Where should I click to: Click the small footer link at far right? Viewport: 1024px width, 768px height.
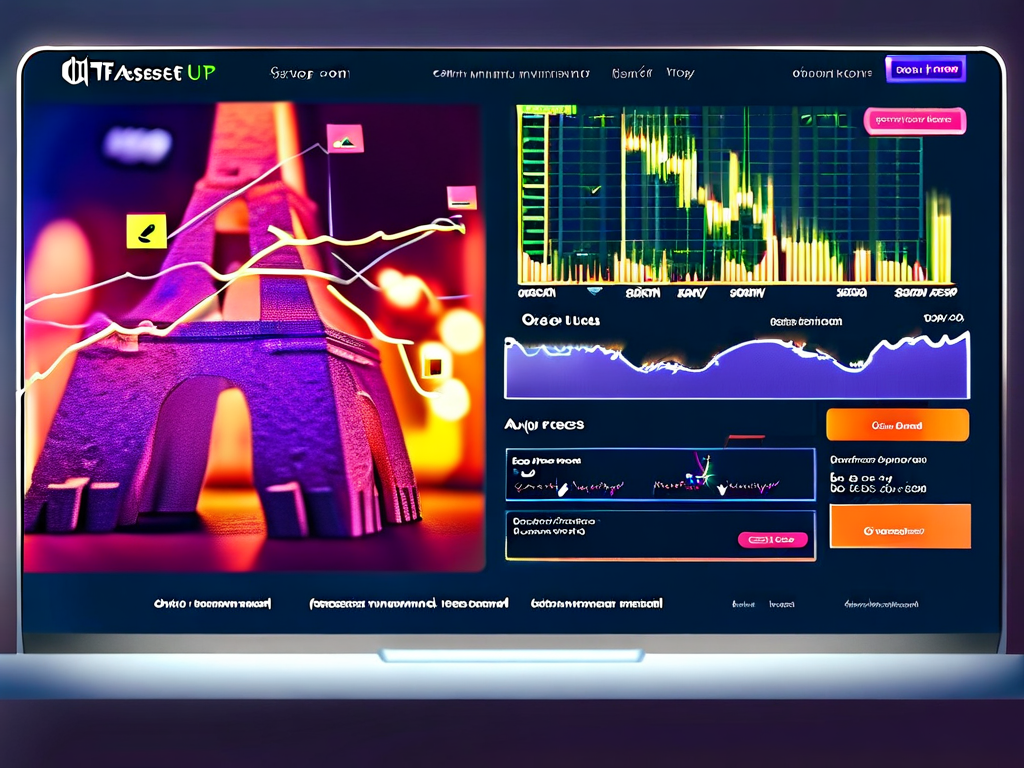click(x=881, y=604)
